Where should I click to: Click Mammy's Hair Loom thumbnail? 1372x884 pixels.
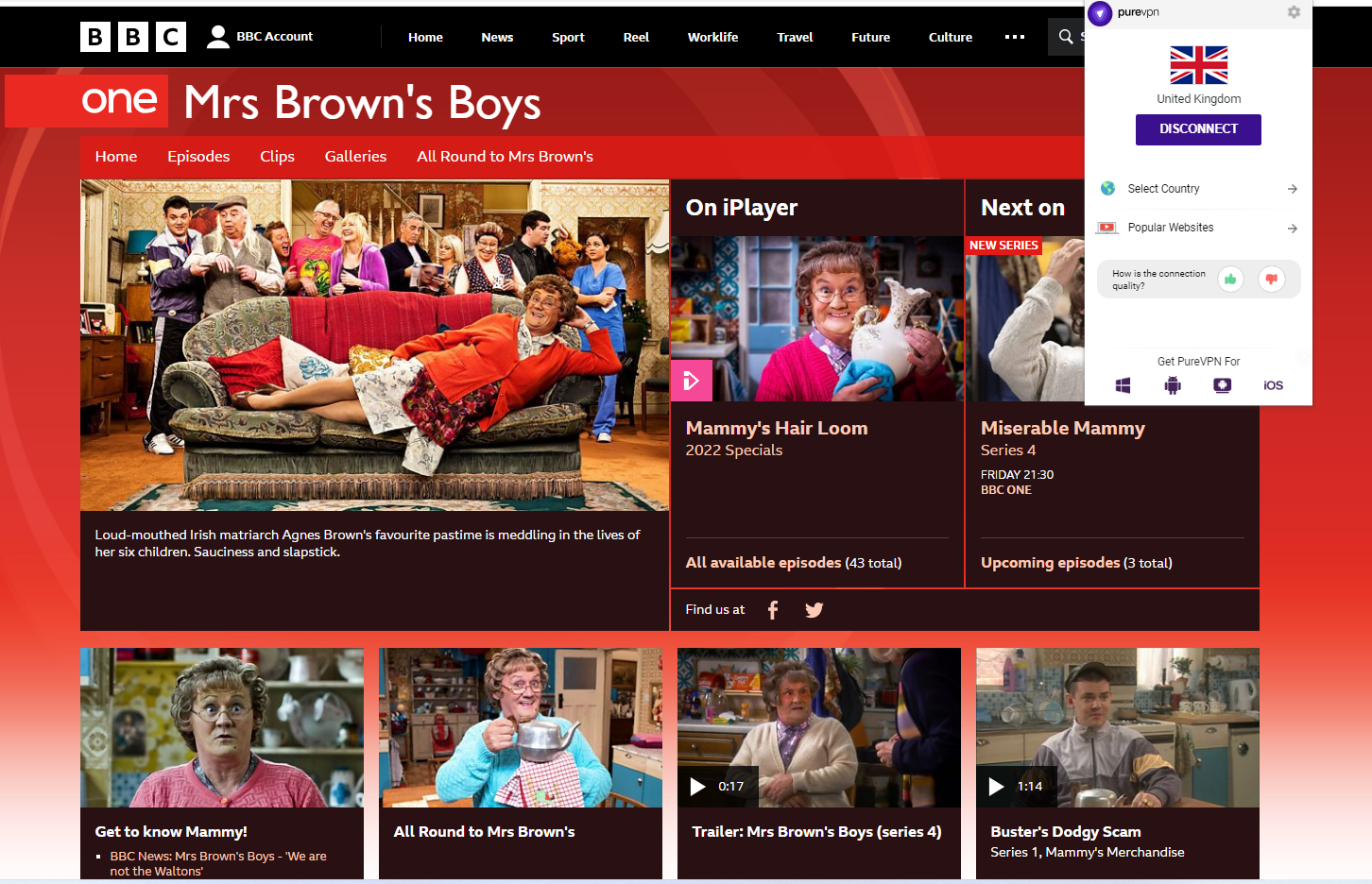[817, 318]
